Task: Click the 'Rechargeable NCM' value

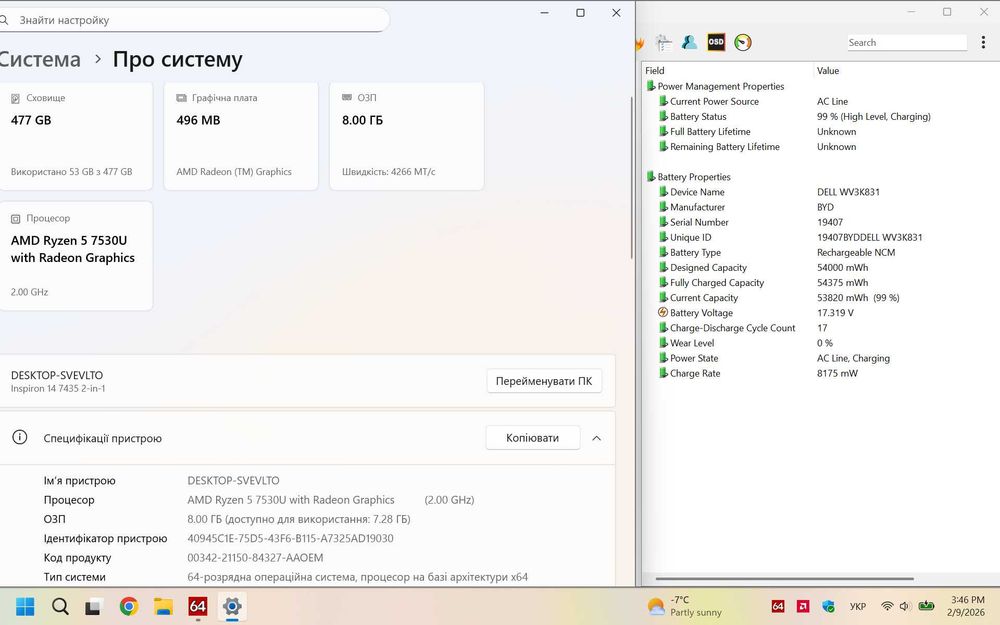Action: (856, 253)
